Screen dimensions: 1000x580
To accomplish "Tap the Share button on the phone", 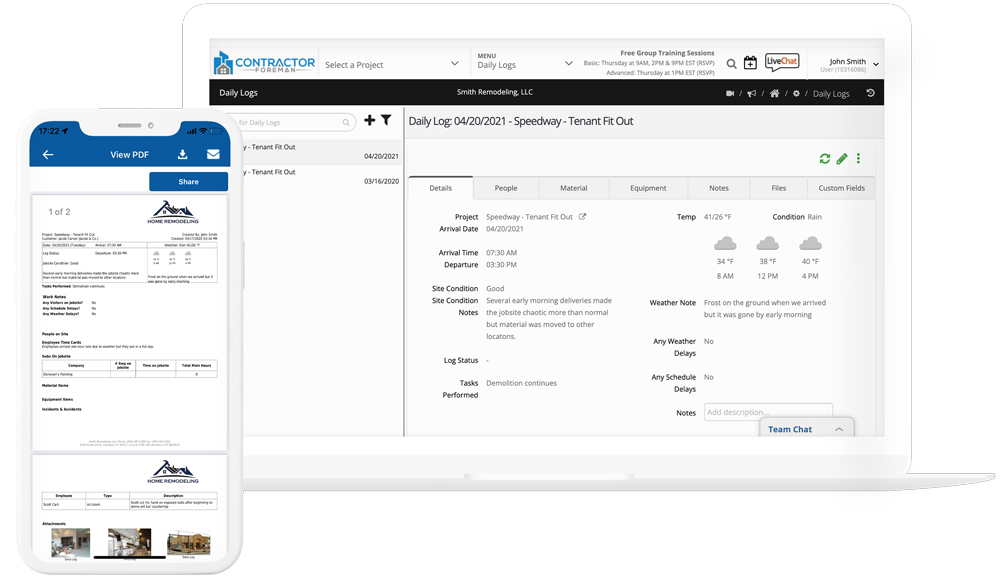I will tap(188, 182).
